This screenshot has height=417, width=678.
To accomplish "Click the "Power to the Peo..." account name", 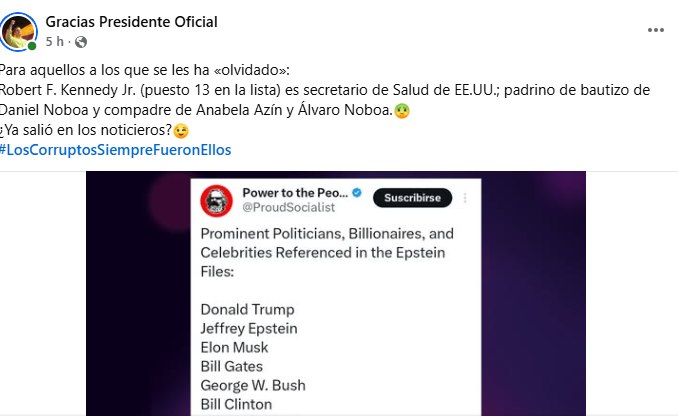I will tap(293, 192).
